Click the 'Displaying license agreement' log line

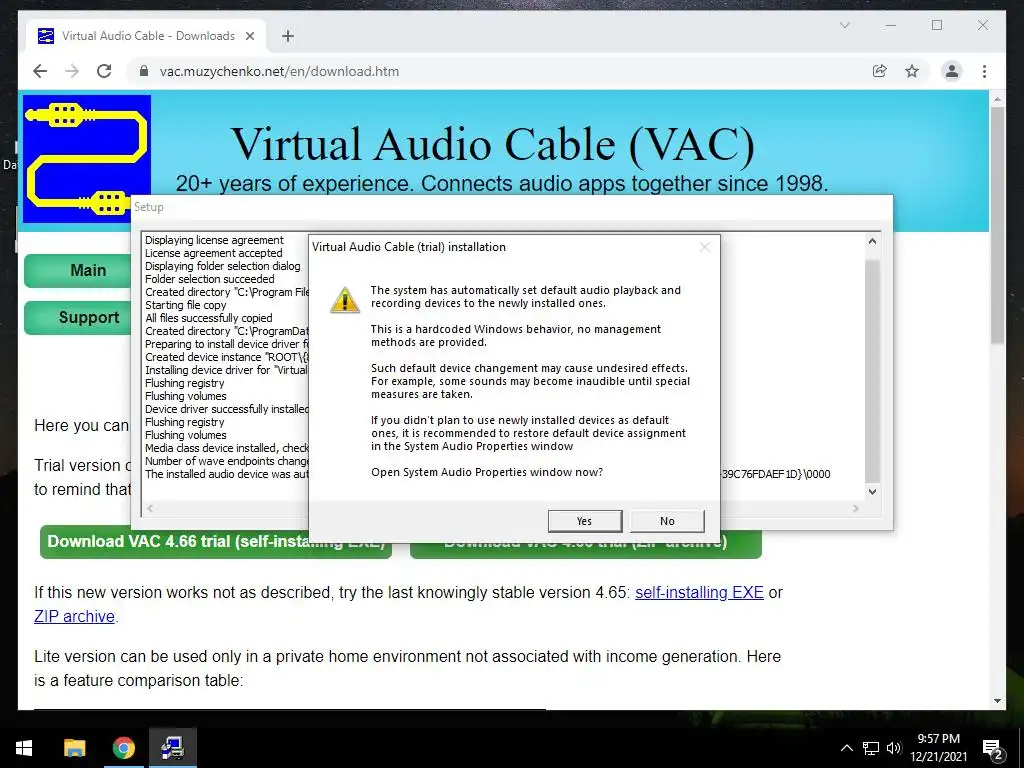click(x=214, y=240)
